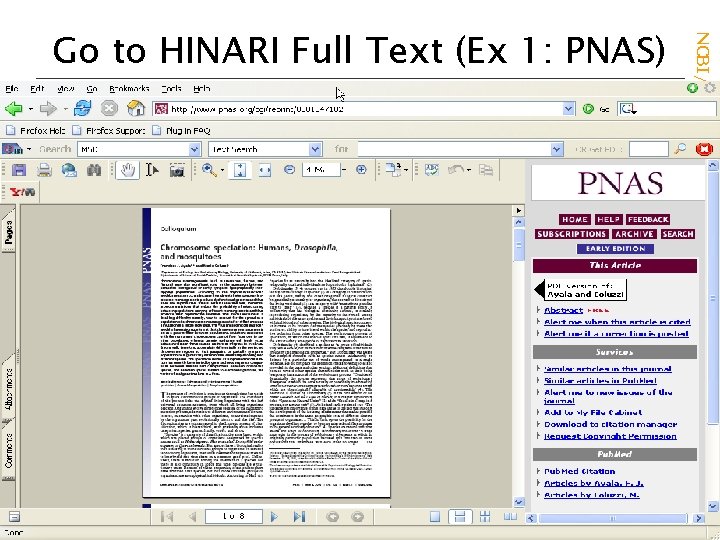Open the Text Search type dropdown
The height and width of the screenshot is (540, 720).
click(x=315, y=149)
